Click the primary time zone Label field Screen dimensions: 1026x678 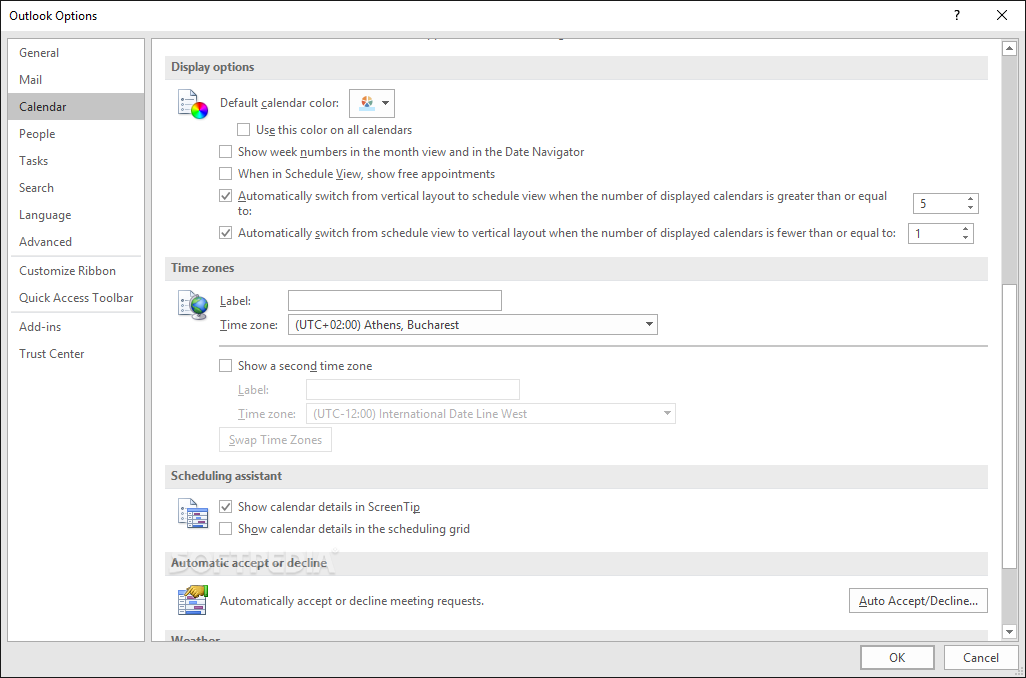[x=395, y=300]
